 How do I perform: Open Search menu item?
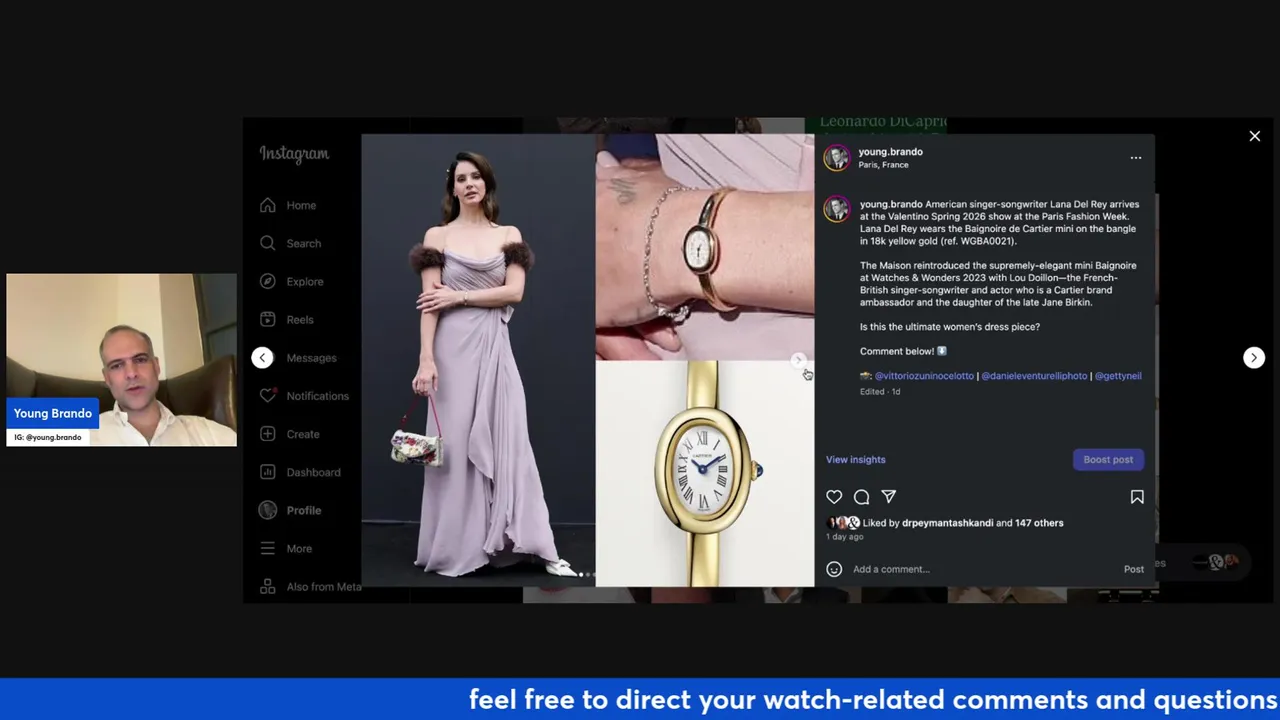[304, 243]
